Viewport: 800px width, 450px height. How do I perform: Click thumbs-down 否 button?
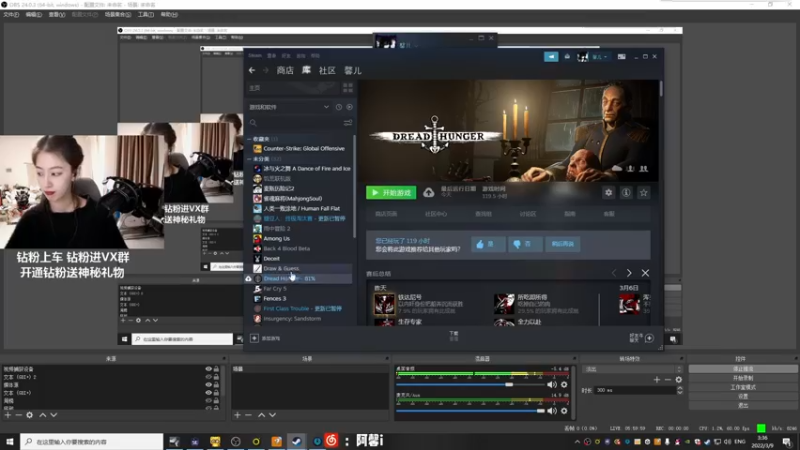coord(524,244)
